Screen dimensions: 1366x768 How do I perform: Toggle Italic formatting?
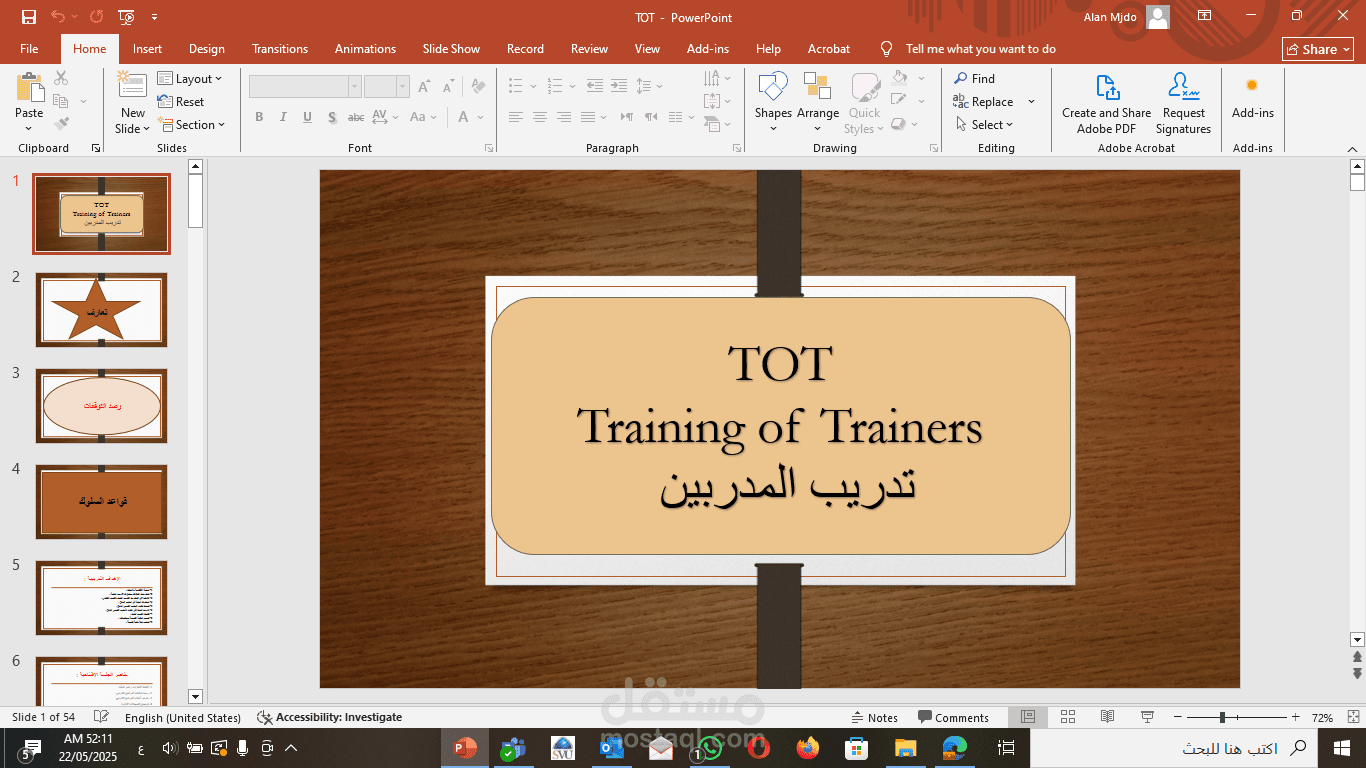283,117
